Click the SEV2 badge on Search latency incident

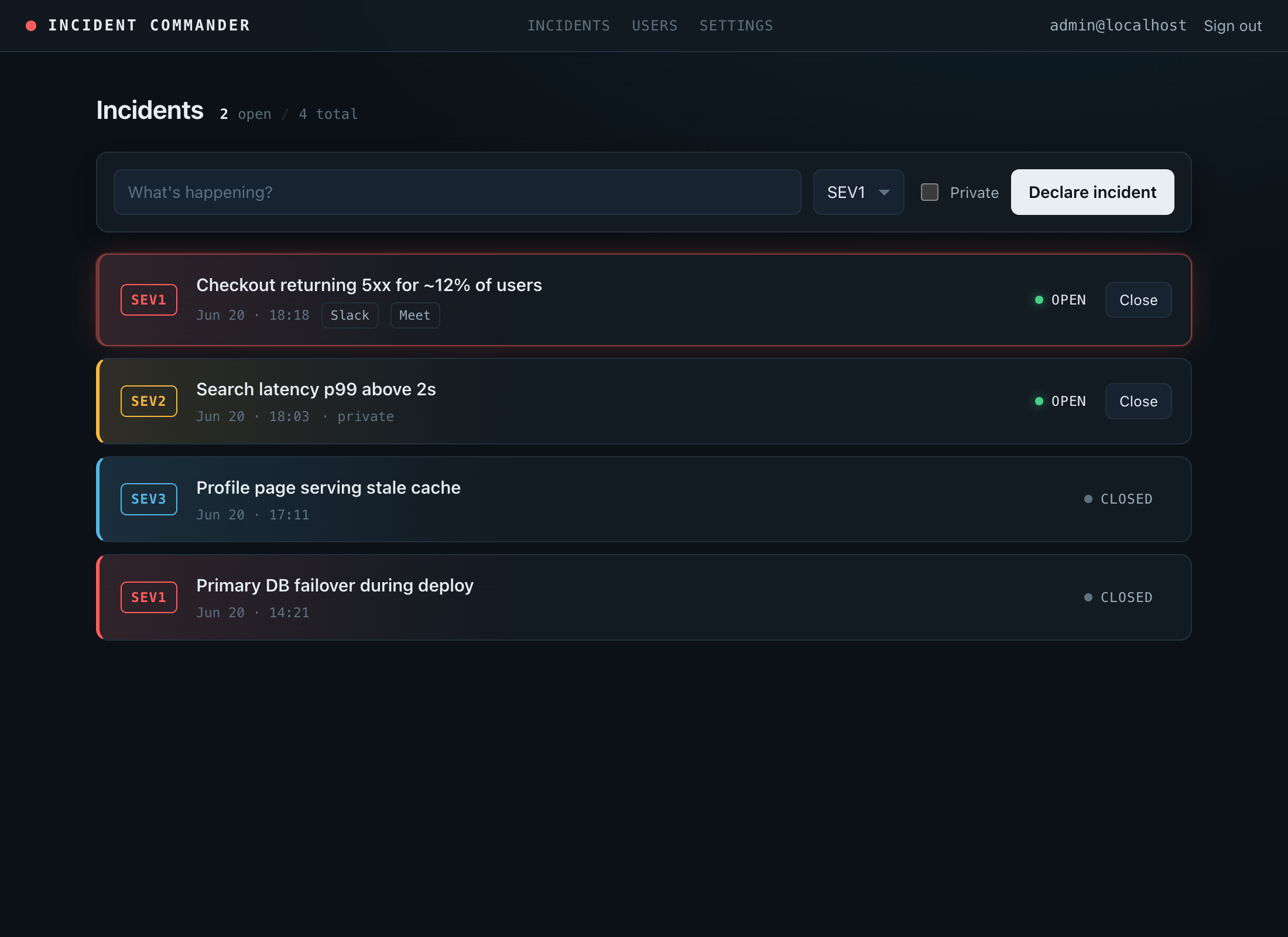(149, 401)
